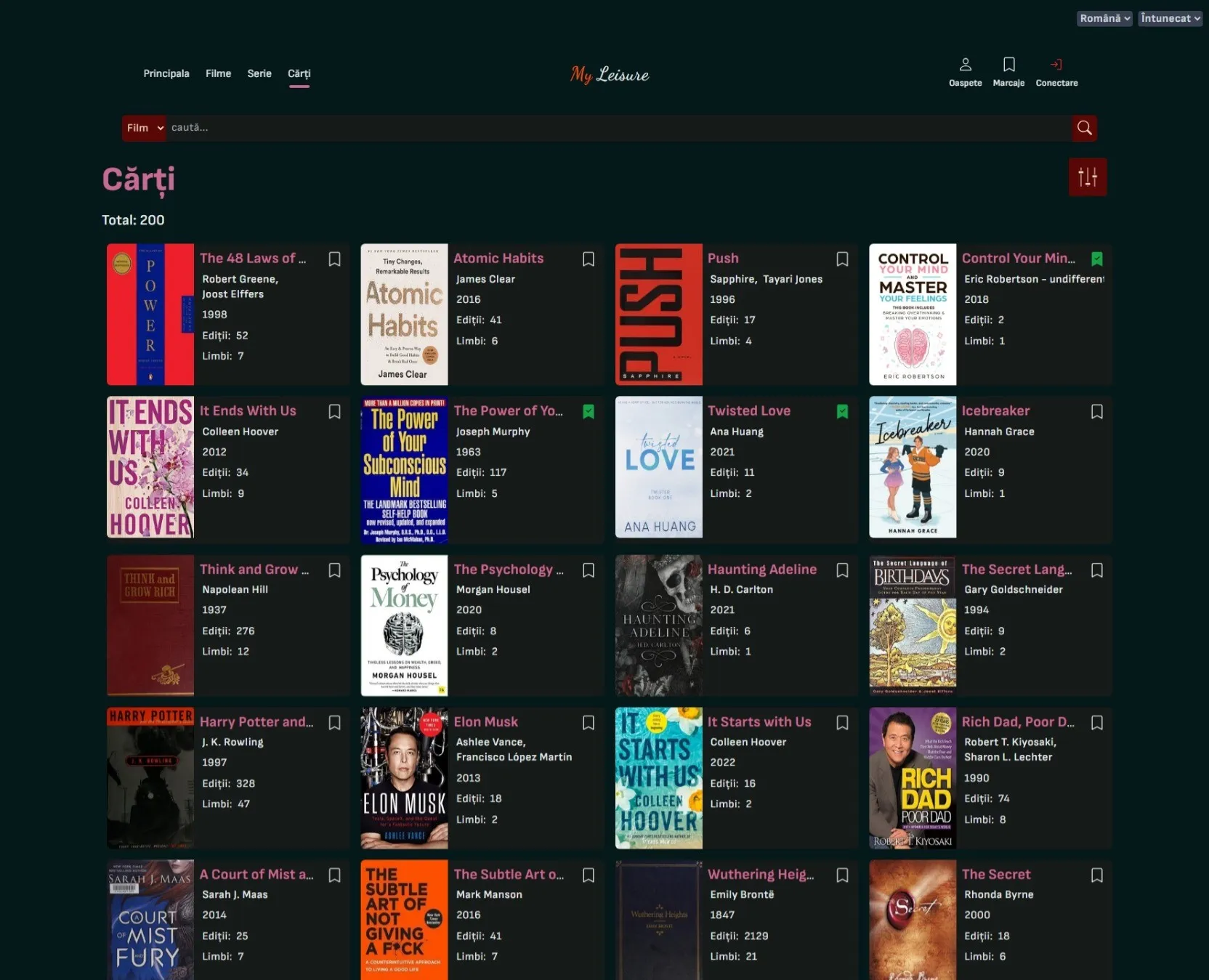Bookmark The Secret Language of Birthdays
Screen dimensions: 1209x980
click(x=1097, y=570)
